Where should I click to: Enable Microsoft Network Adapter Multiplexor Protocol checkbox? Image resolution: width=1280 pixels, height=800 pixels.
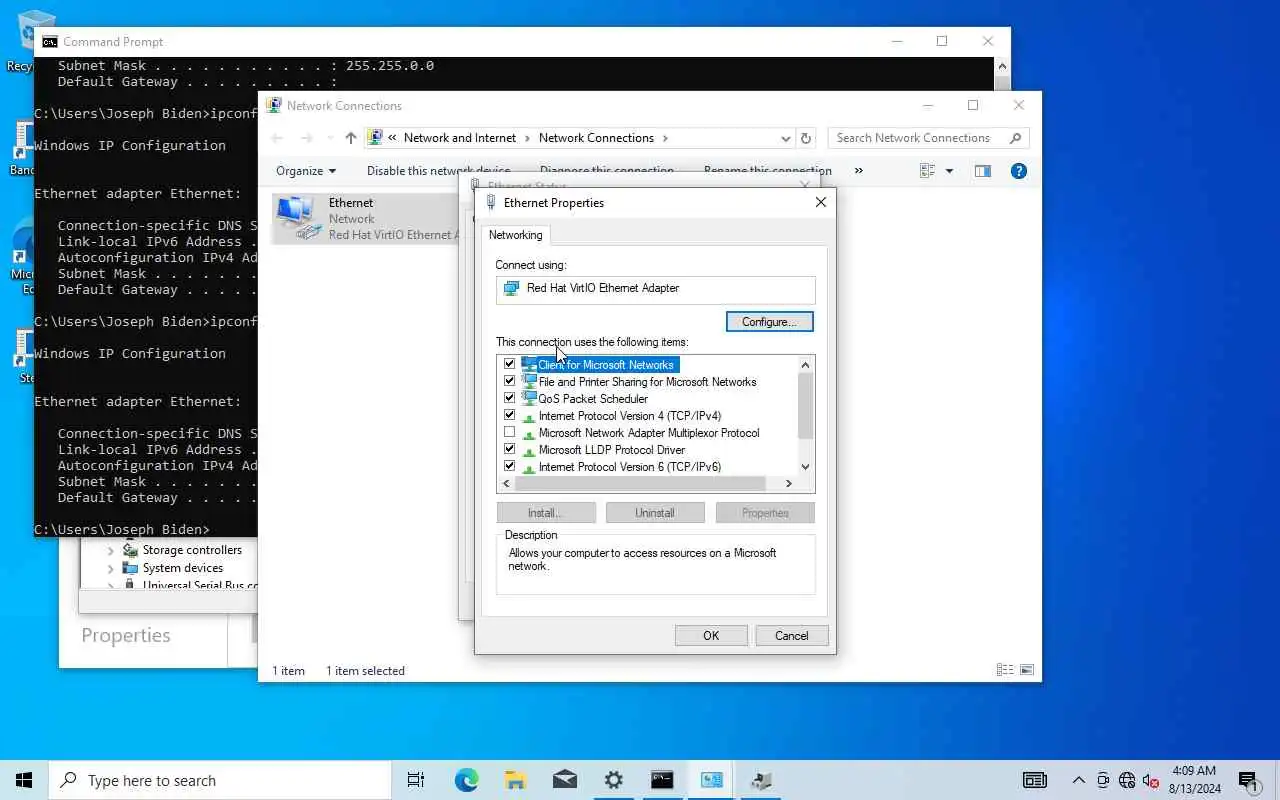pyautogui.click(x=510, y=432)
